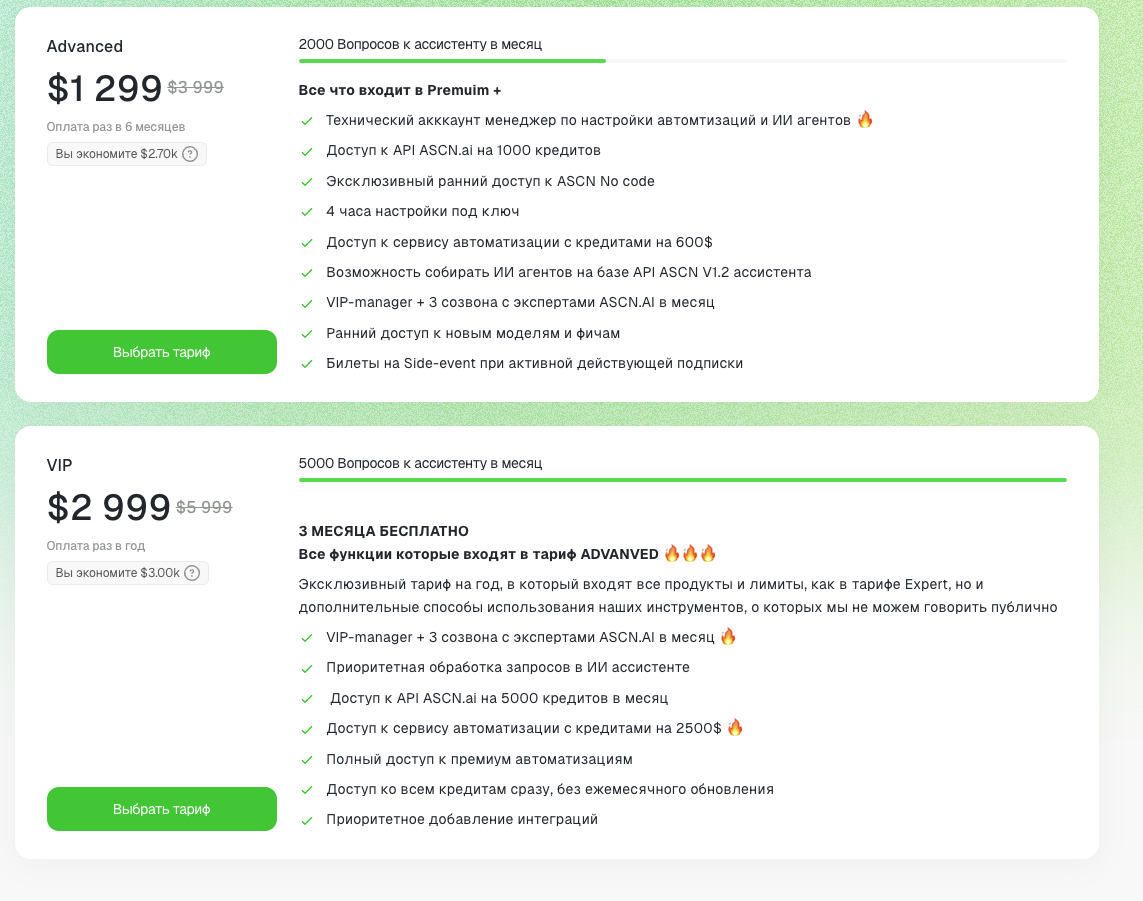1143x901 pixels.
Task: Click the "VIP" plan title
Action: (x=59, y=465)
